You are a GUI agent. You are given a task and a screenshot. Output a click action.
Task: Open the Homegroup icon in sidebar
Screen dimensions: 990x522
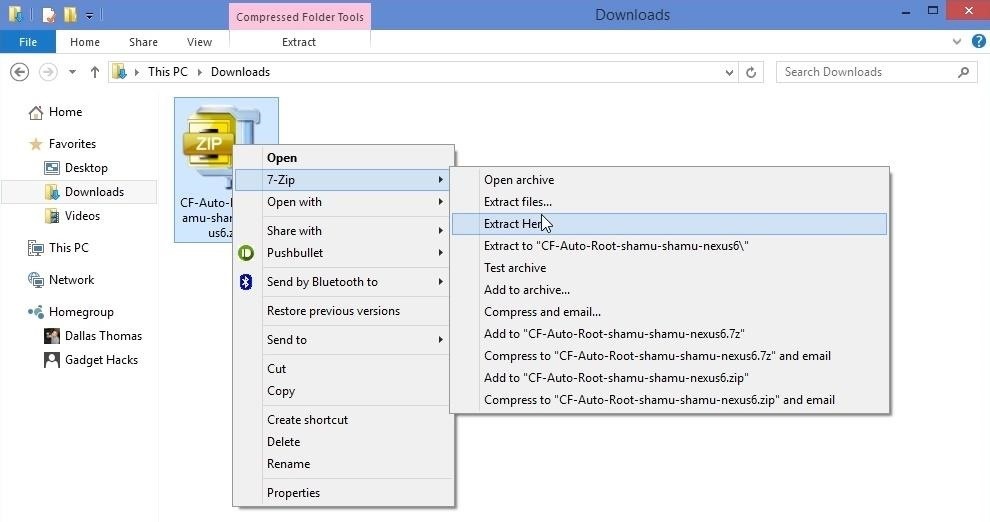[36, 312]
